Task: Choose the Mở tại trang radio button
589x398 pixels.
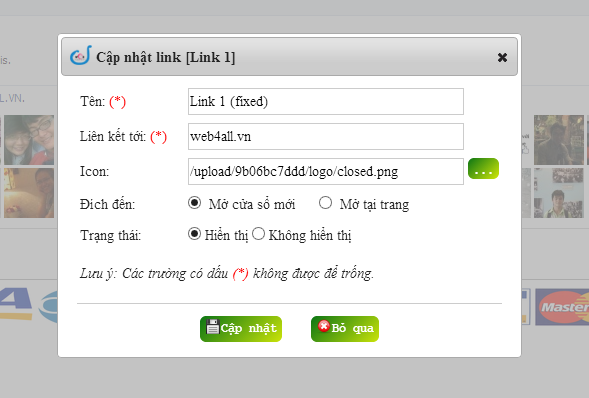Action: pyautogui.click(x=325, y=203)
